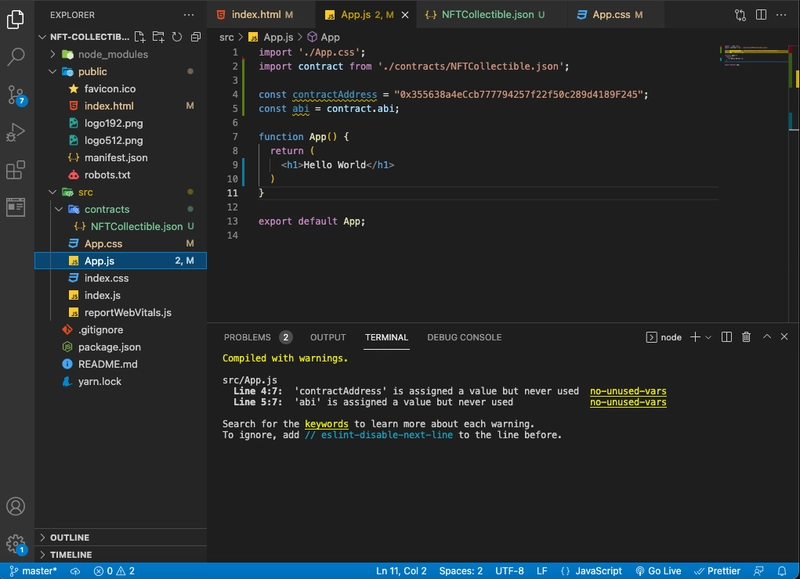Collapse the public folder

click(x=53, y=71)
